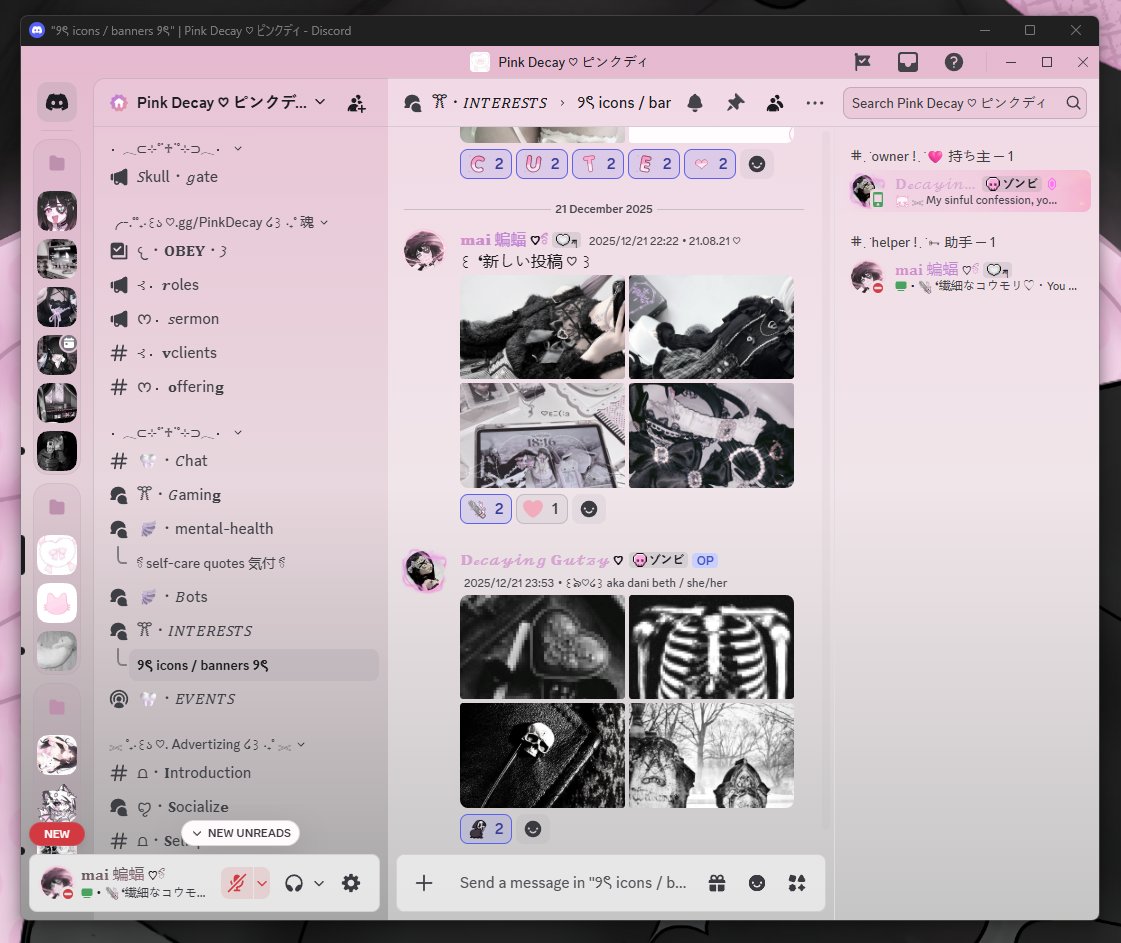This screenshot has height=943, width=1121.
Task: Open pinned messages pin icon
Action: tap(735, 103)
